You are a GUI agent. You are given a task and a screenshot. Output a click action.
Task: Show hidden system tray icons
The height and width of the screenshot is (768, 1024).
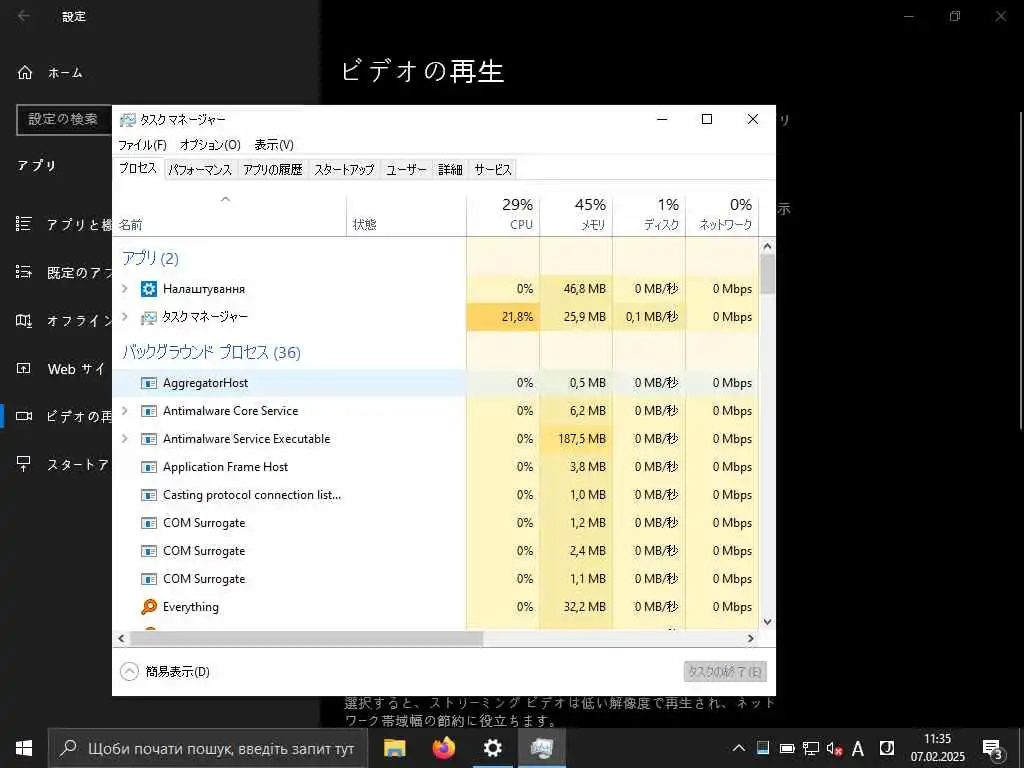[739, 748]
